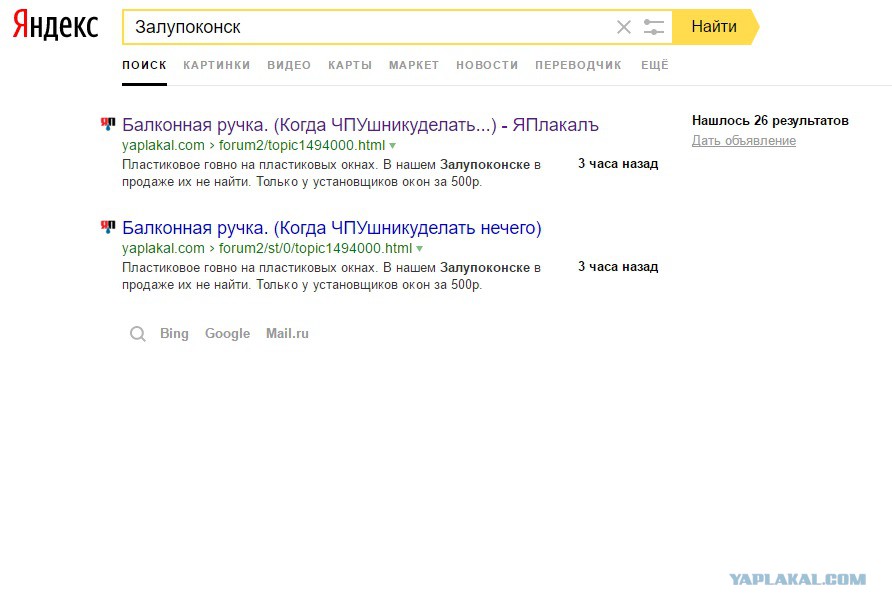Click the yellow Найти search button
The image size is (892, 609).
point(715,27)
